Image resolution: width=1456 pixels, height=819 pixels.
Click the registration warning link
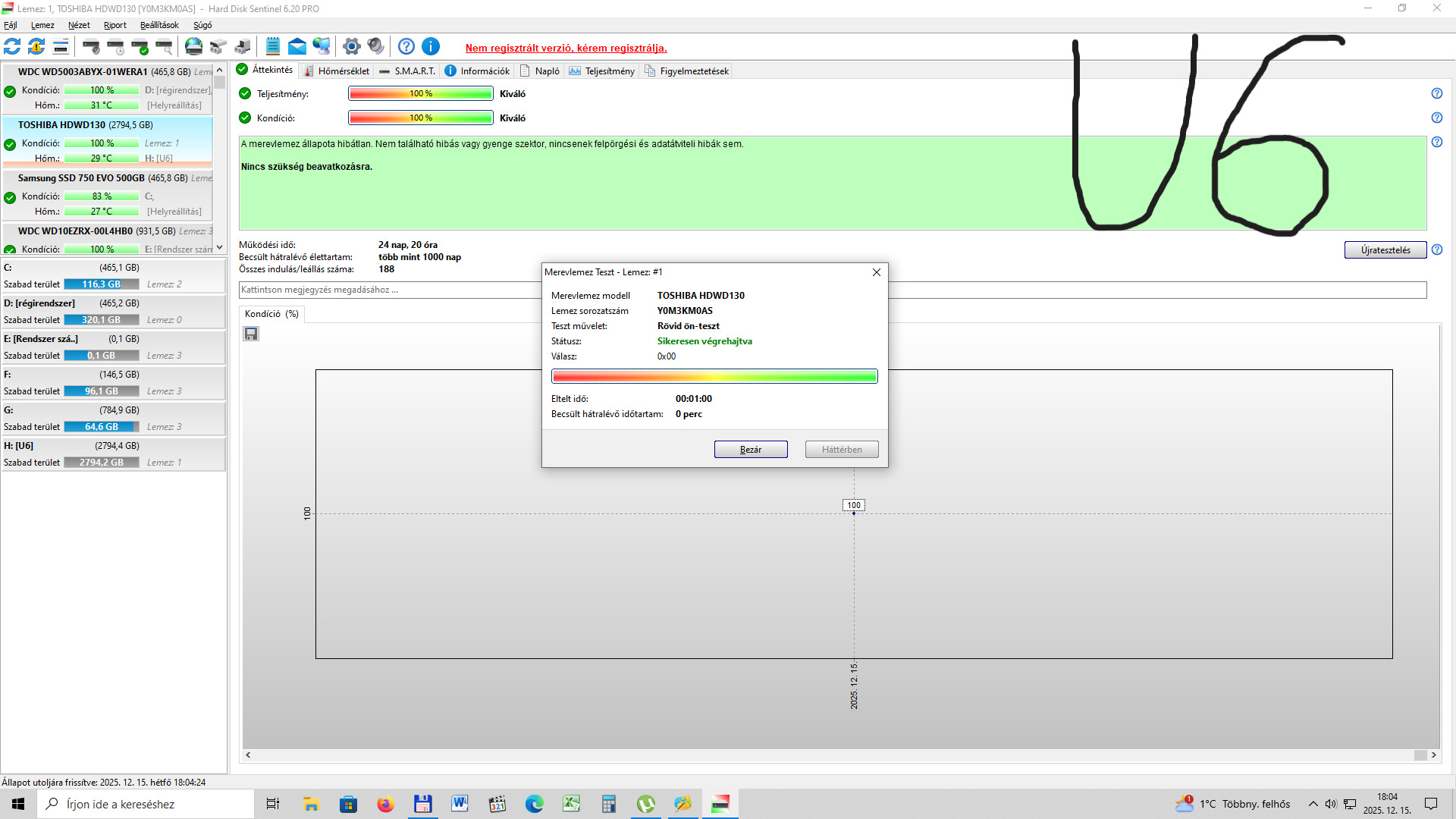[x=566, y=48]
